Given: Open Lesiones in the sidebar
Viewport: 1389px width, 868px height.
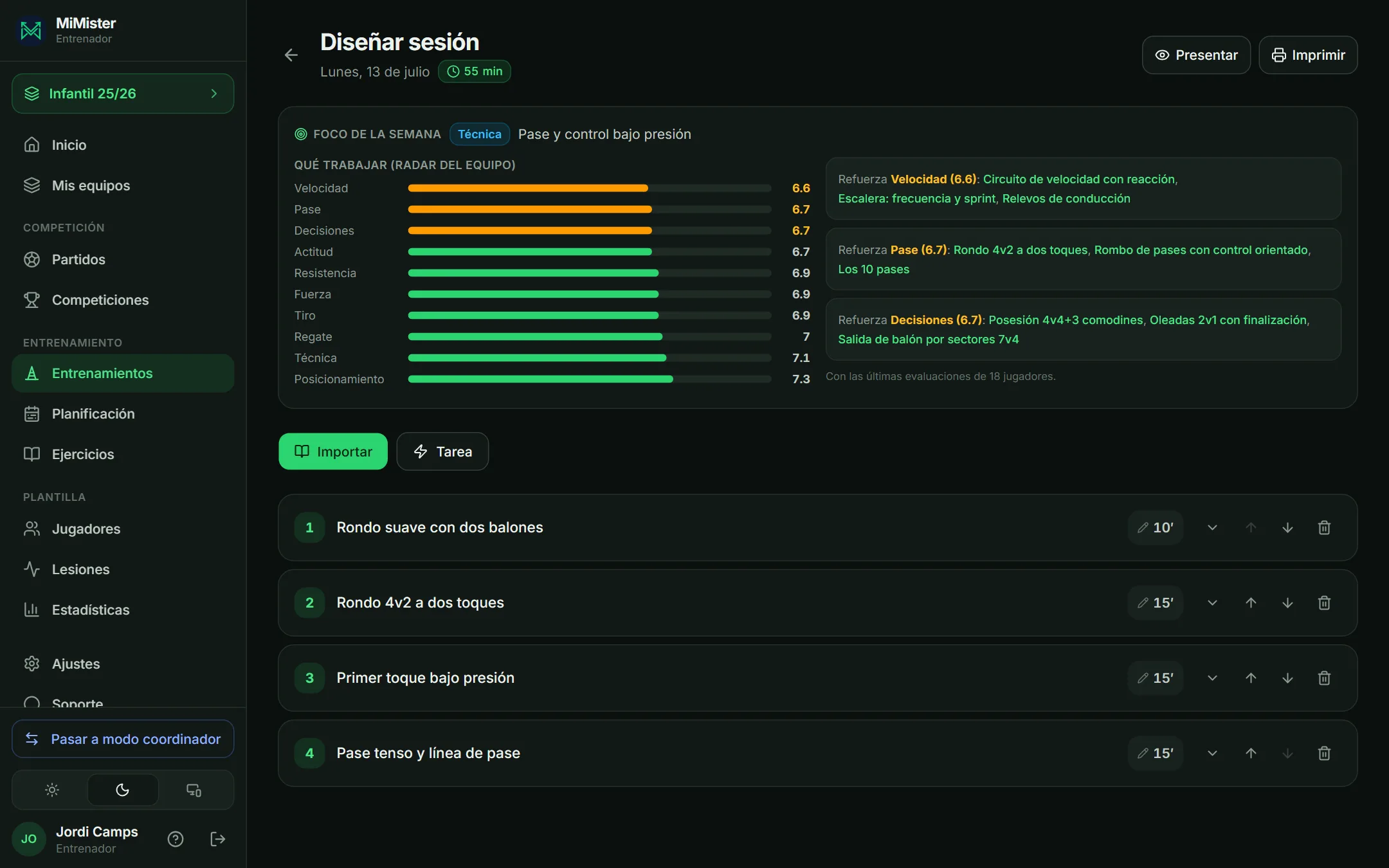Looking at the screenshot, I should click(x=123, y=570).
